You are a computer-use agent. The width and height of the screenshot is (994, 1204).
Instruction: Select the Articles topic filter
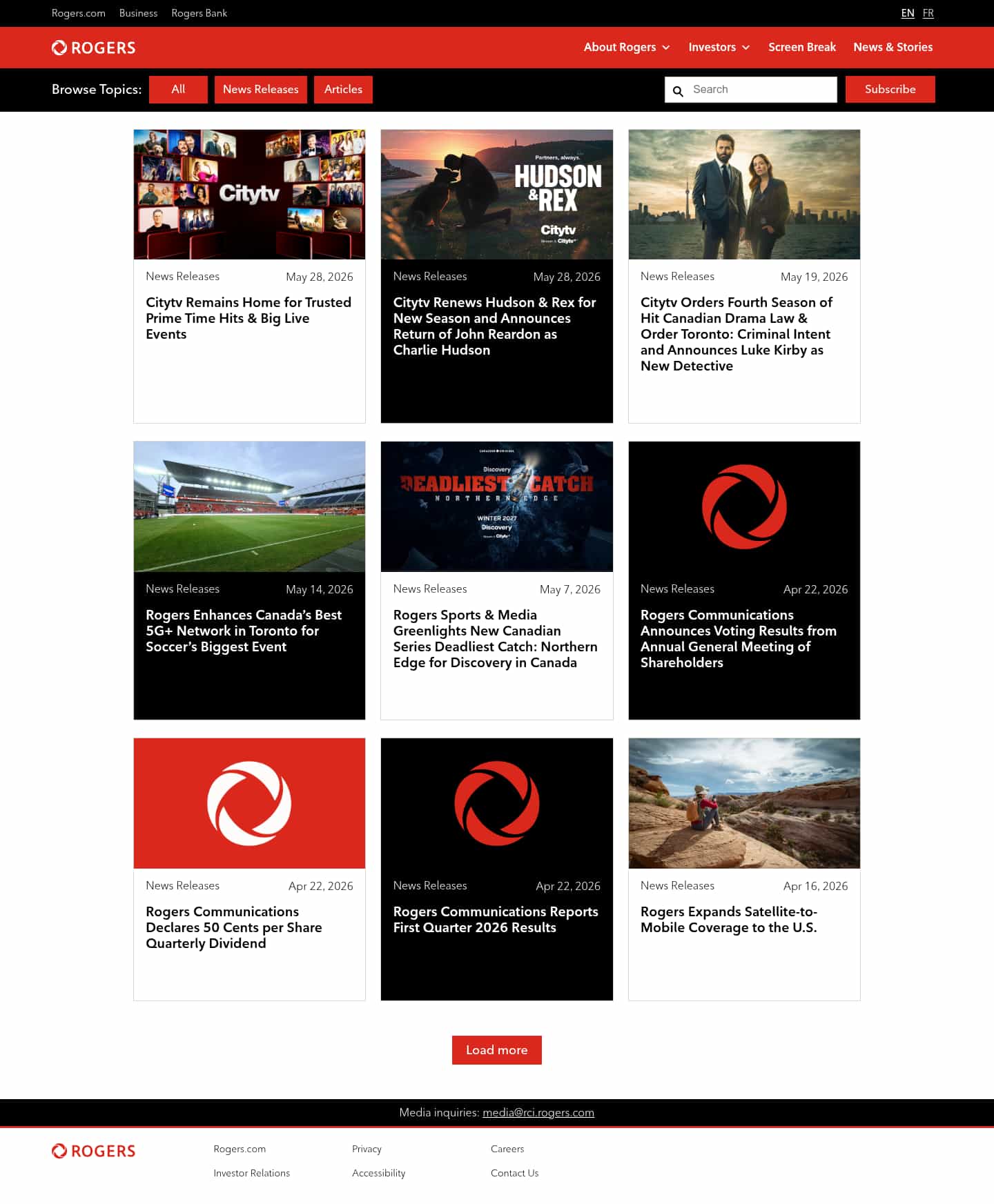click(x=343, y=90)
